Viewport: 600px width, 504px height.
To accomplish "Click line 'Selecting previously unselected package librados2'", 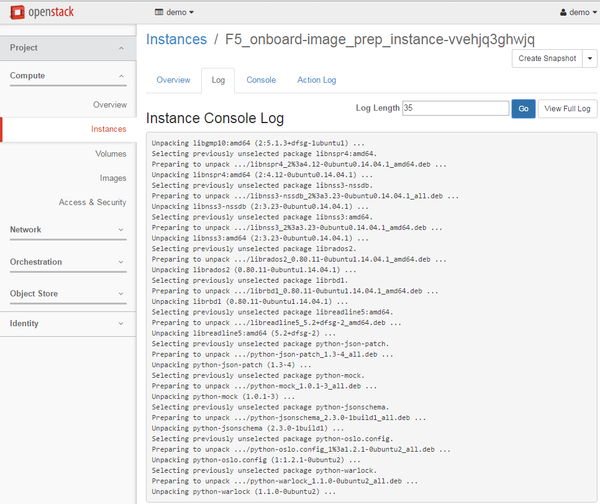I will coord(254,249).
